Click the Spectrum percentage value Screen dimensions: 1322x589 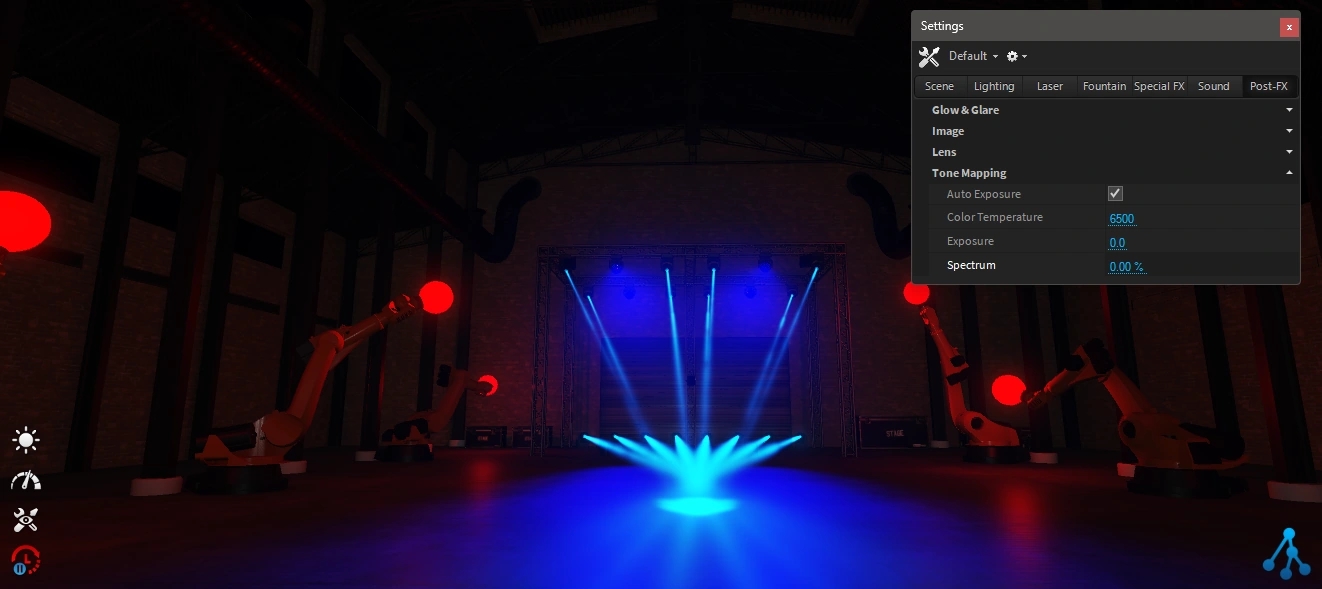coord(1126,267)
